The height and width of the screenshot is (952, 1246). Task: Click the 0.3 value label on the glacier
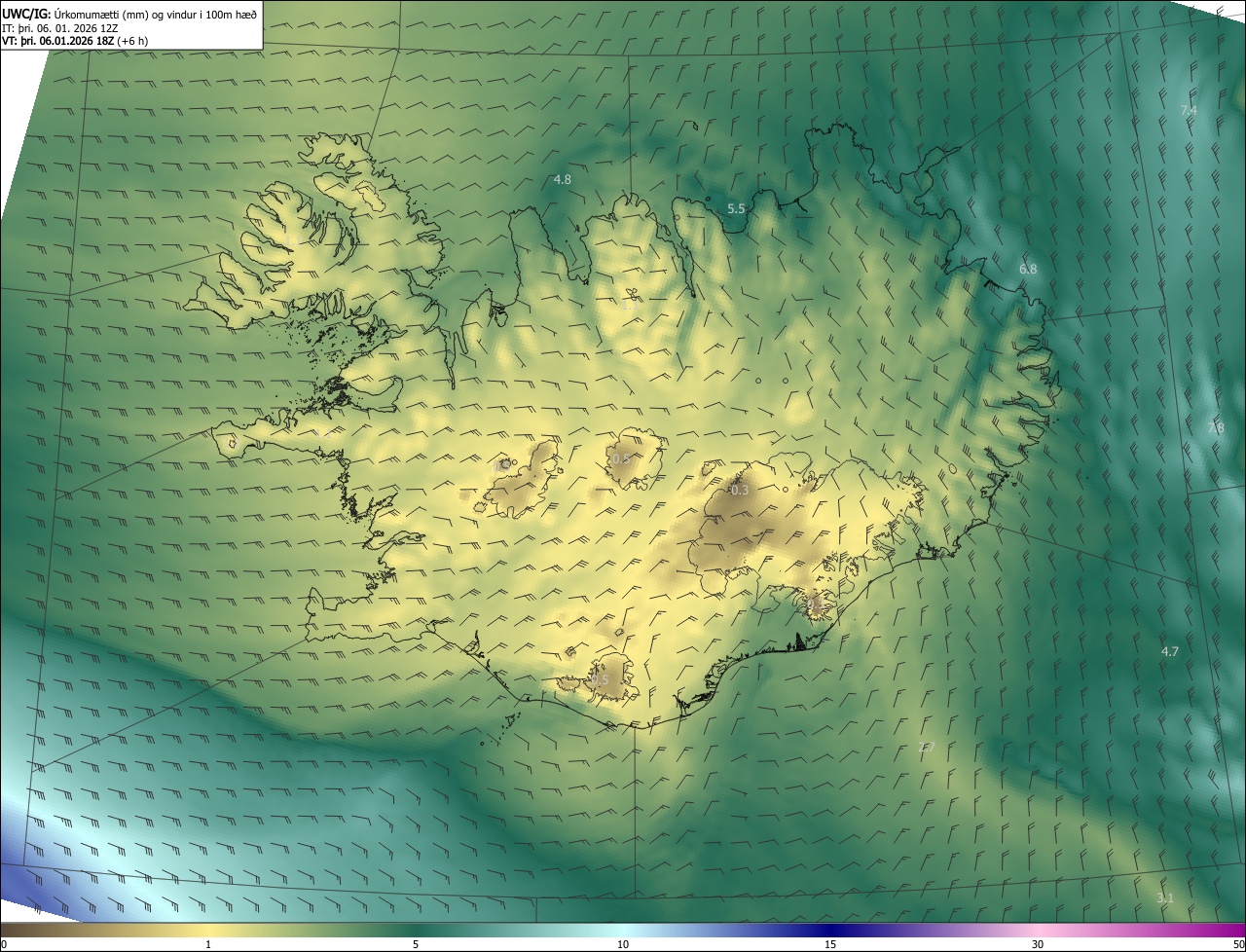click(x=740, y=490)
